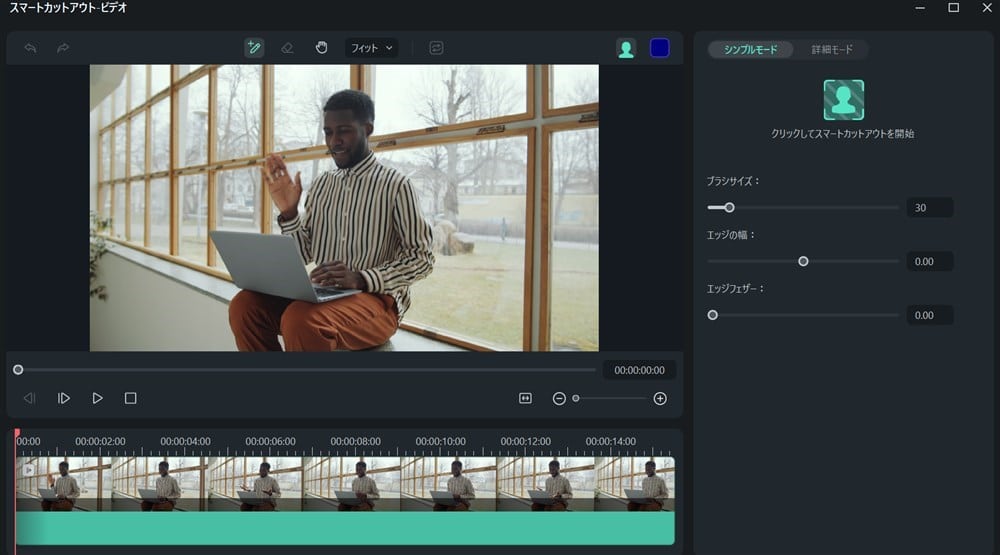Screen dimensions: 1000x555
Task: Click the large smart cutout start icon
Action: pyautogui.click(x=843, y=100)
